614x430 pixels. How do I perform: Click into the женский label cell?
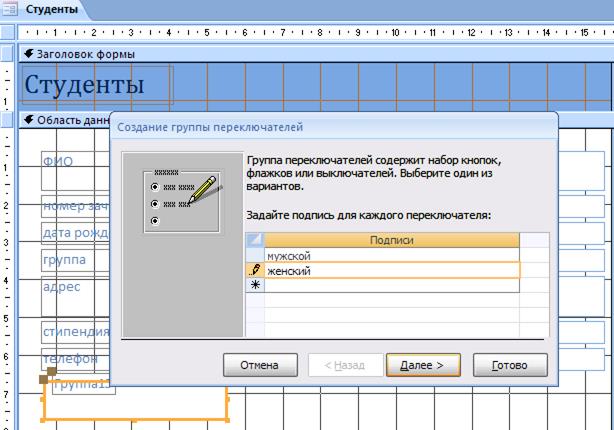click(392, 270)
